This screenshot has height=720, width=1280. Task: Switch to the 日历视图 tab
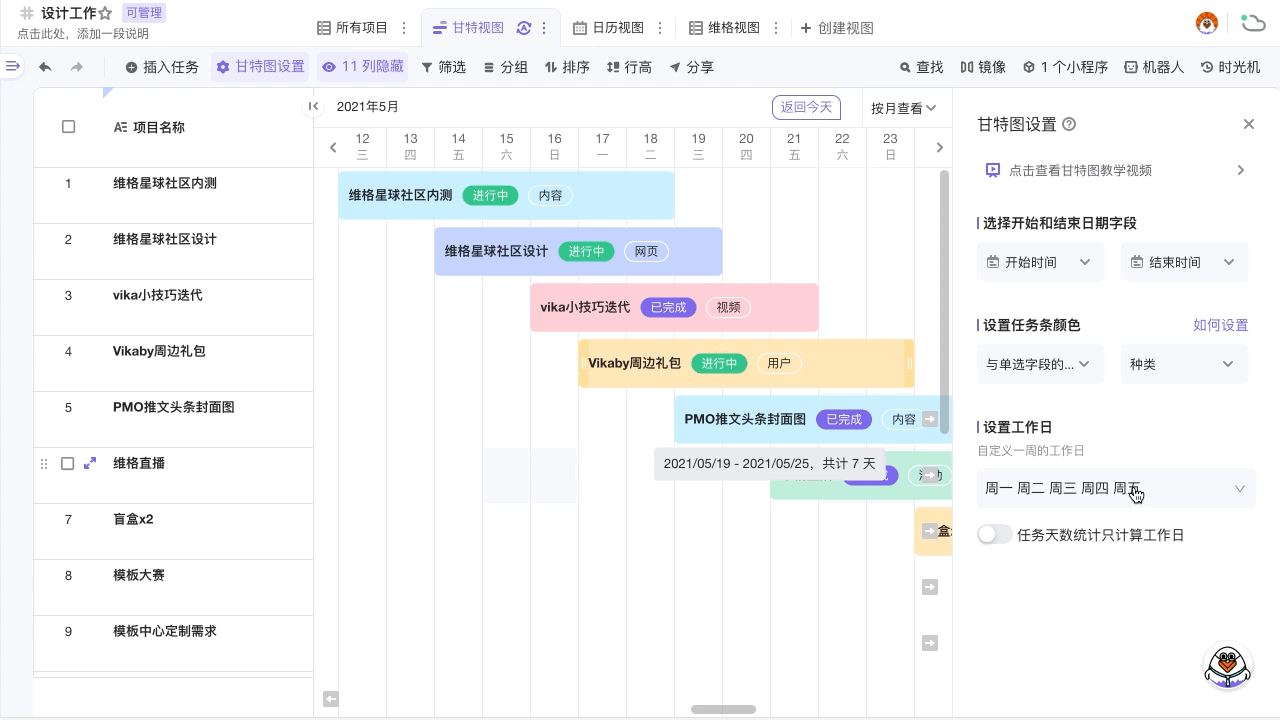[x=608, y=28]
